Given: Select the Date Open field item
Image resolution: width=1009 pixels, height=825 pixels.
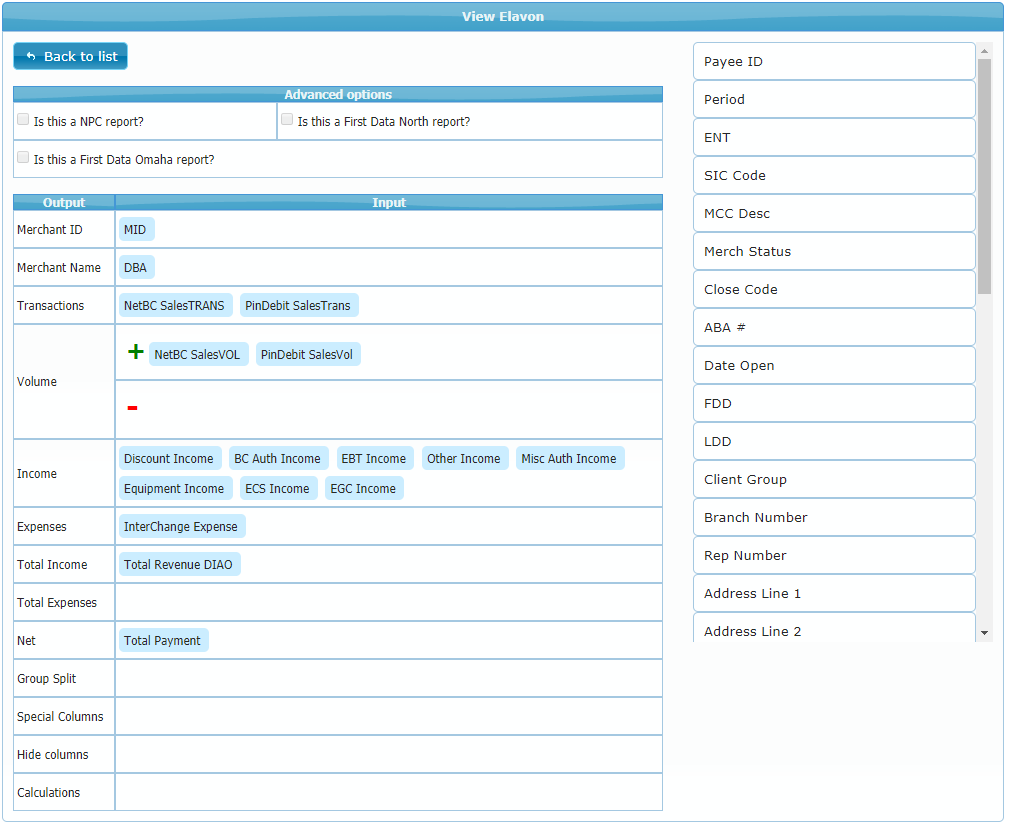Looking at the screenshot, I should pyautogui.click(x=834, y=366).
